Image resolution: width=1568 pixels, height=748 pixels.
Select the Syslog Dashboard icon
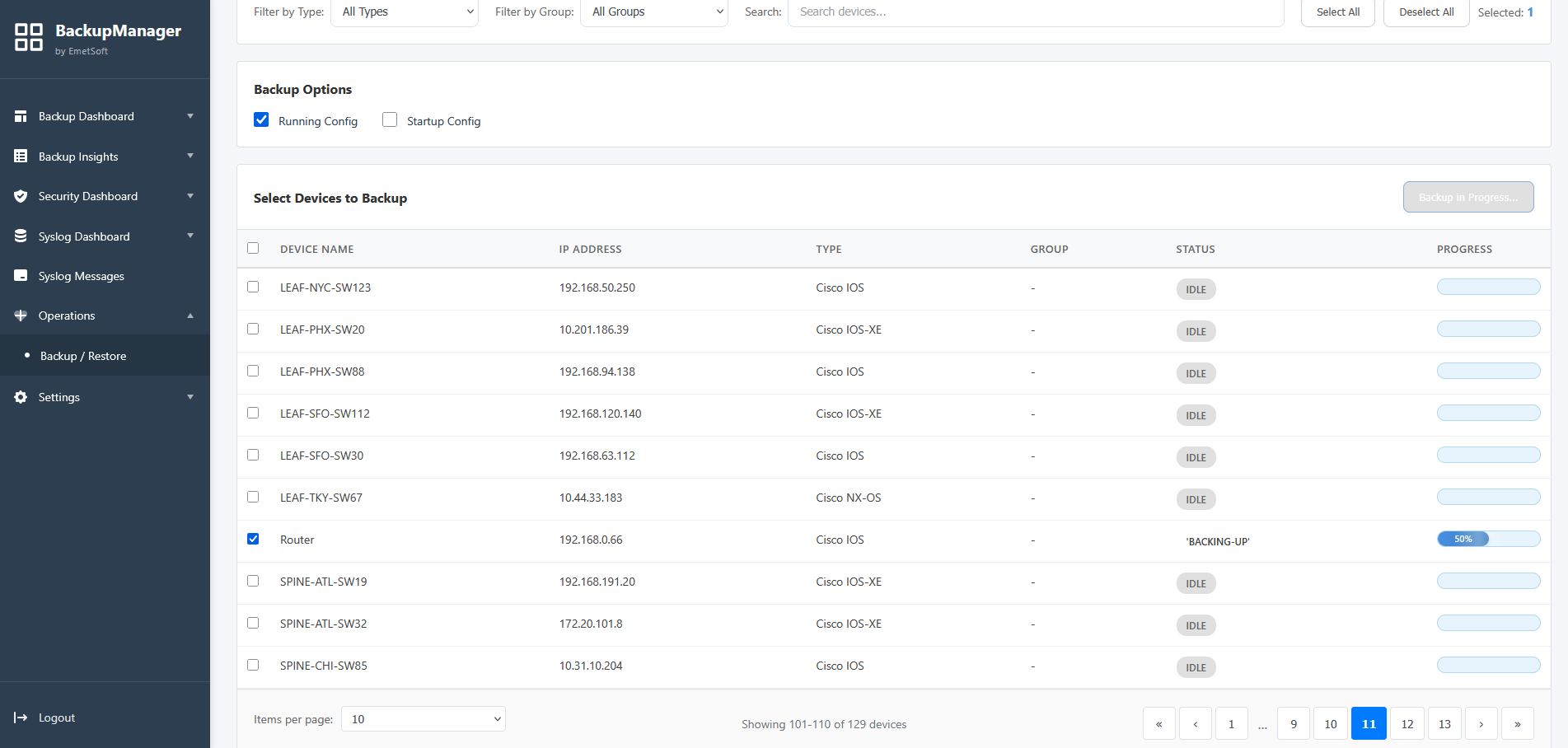click(x=21, y=236)
